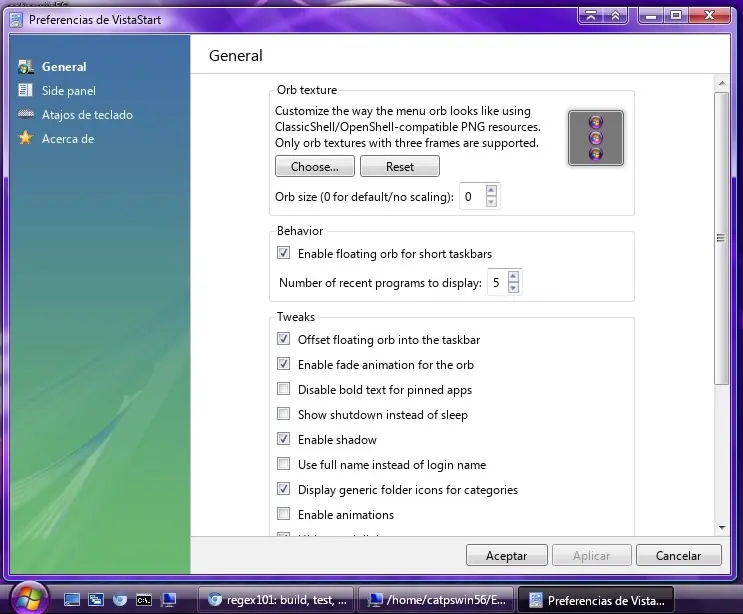Switch to regex101 taskbar window
The image size is (743, 614).
point(276,600)
